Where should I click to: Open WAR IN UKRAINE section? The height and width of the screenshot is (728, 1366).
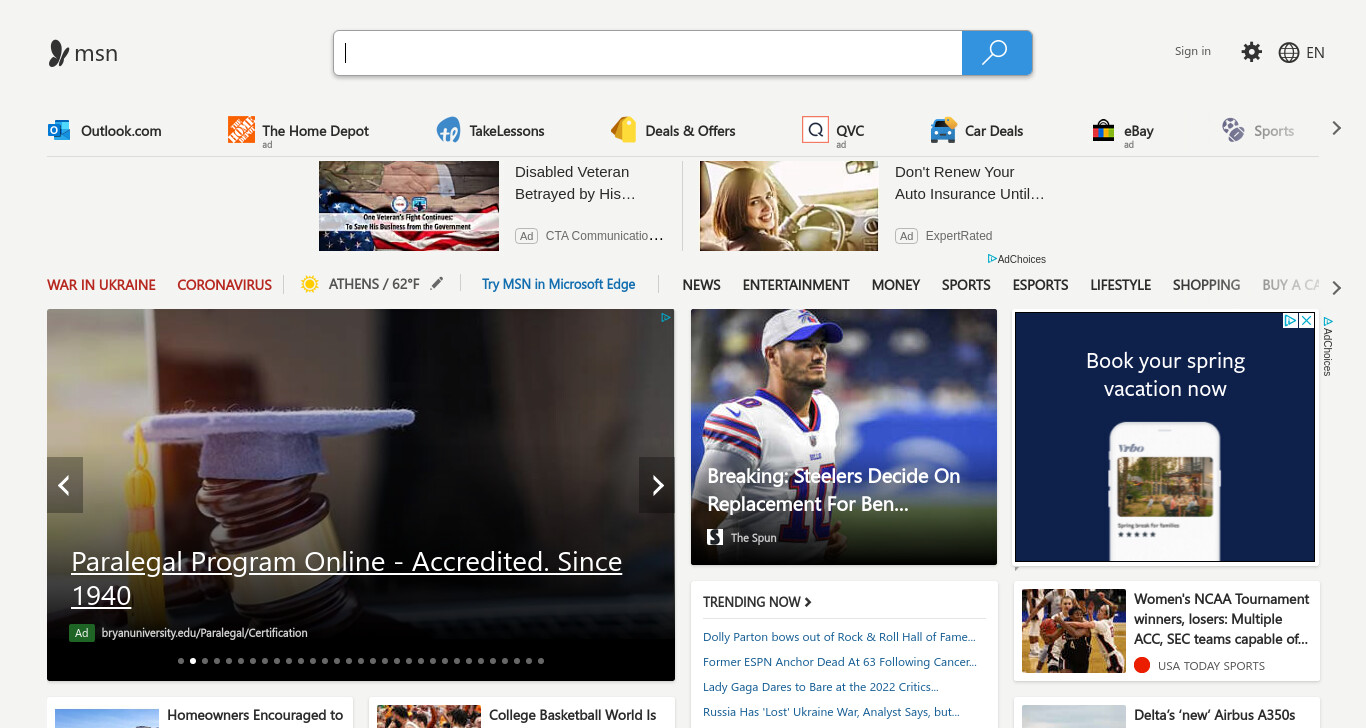coord(101,285)
